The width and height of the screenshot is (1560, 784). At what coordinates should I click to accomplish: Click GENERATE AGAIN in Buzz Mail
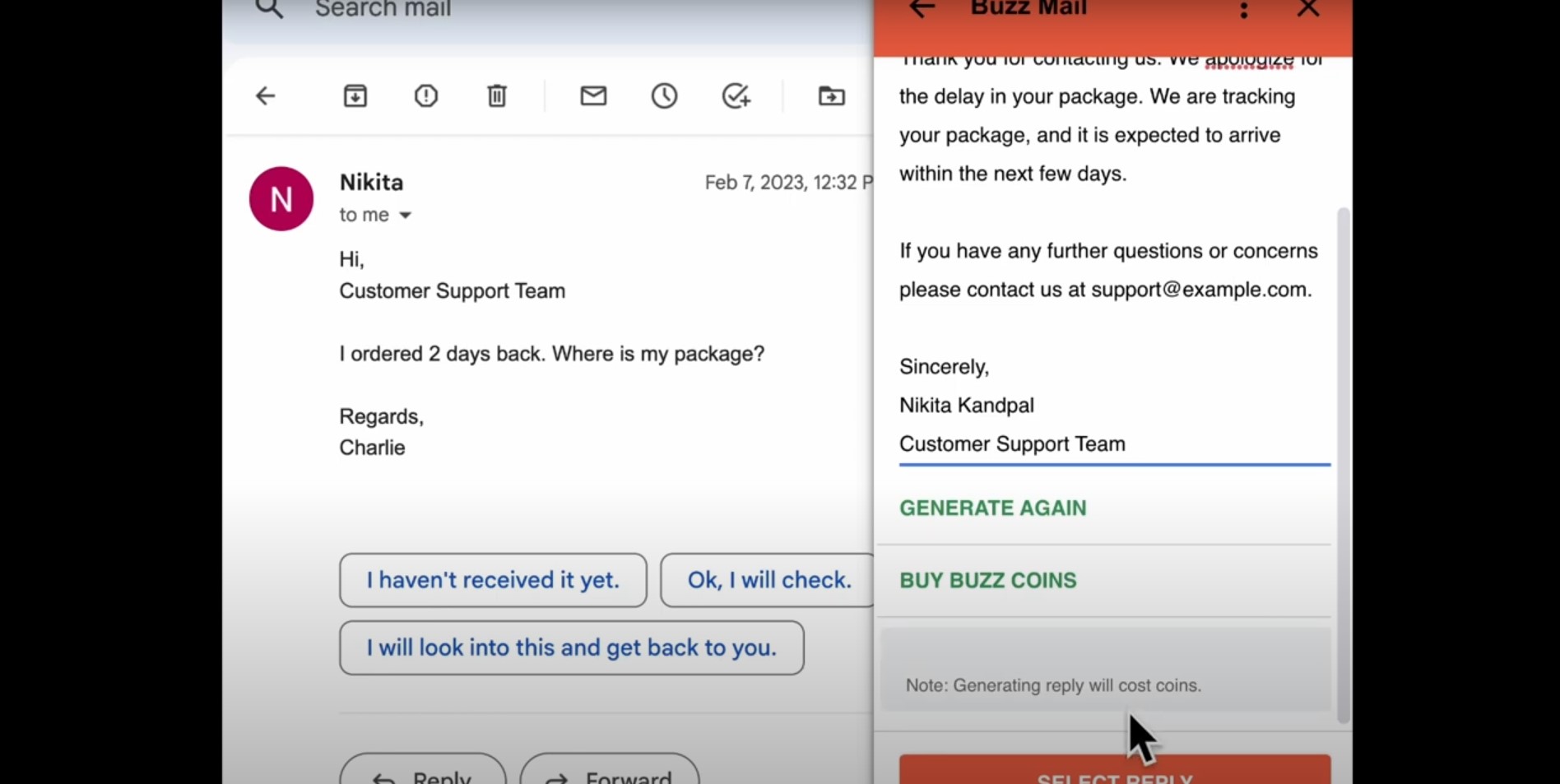pyautogui.click(x=992, y=508)
